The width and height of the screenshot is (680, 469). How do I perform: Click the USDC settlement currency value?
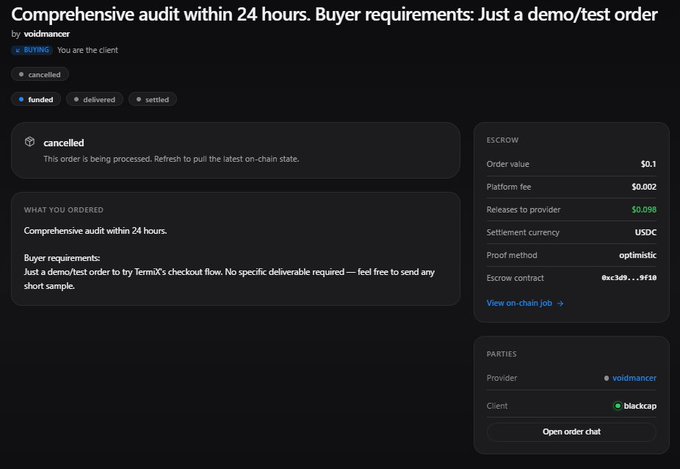(646, 233)
